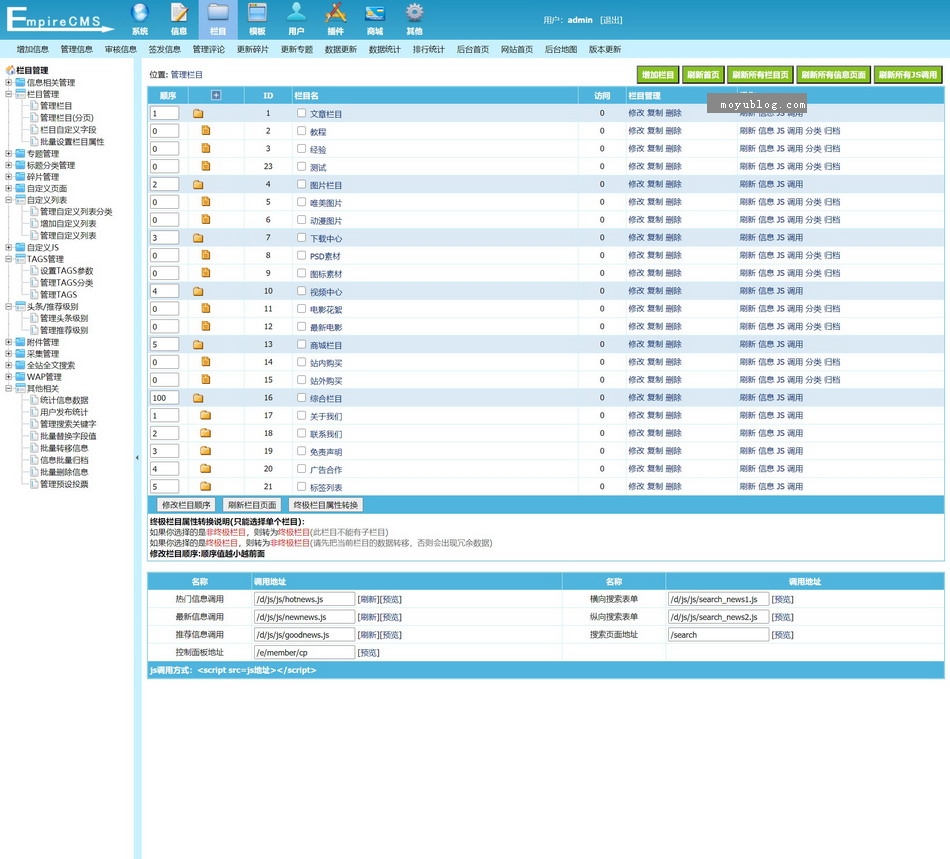This screenshot has width=950, height=859.
Task: Open 管理栏目(分页) in the sidebar tree
Action: [67, 118]
